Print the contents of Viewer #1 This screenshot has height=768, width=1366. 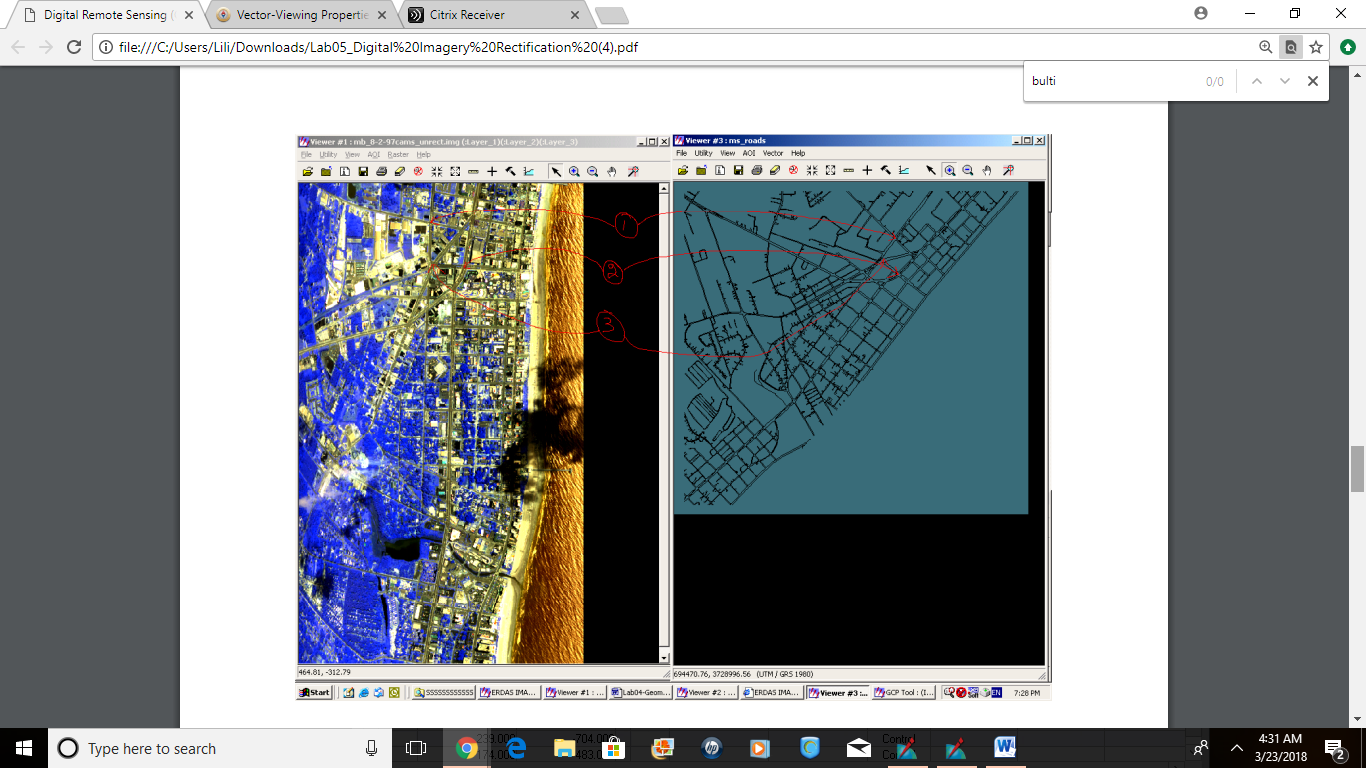click(381, 171)
